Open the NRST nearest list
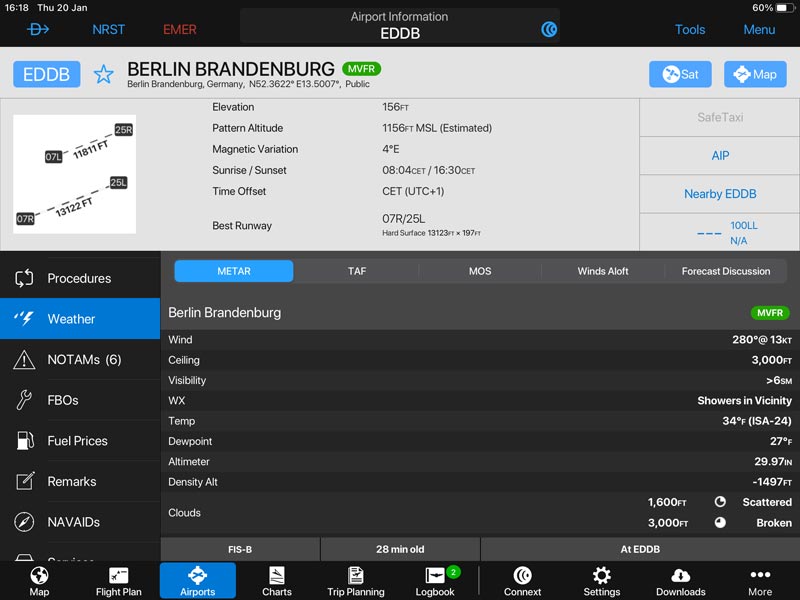The image size is (800, 600). [109, 30]
